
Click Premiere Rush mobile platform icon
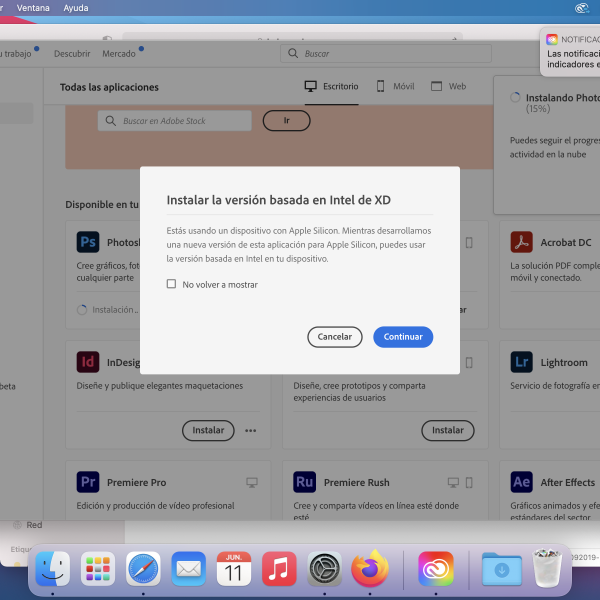[x=469, y=483]
